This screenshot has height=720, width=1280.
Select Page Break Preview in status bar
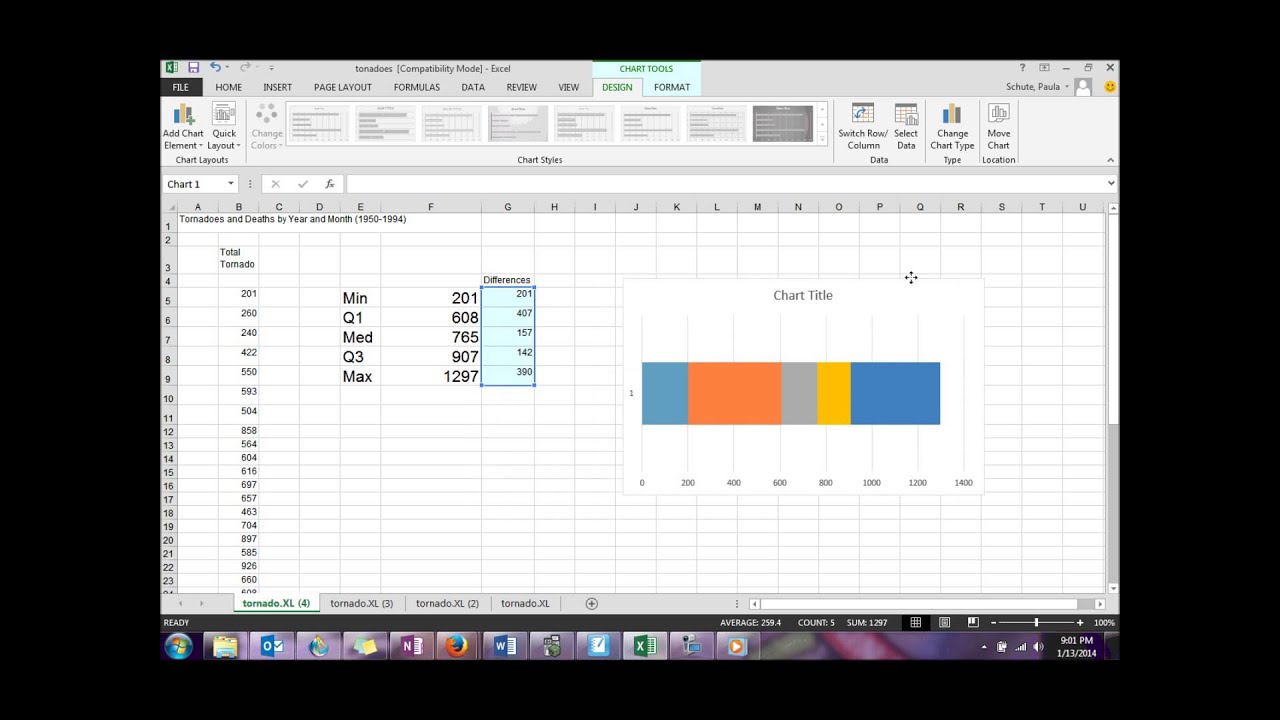point(973,622)
